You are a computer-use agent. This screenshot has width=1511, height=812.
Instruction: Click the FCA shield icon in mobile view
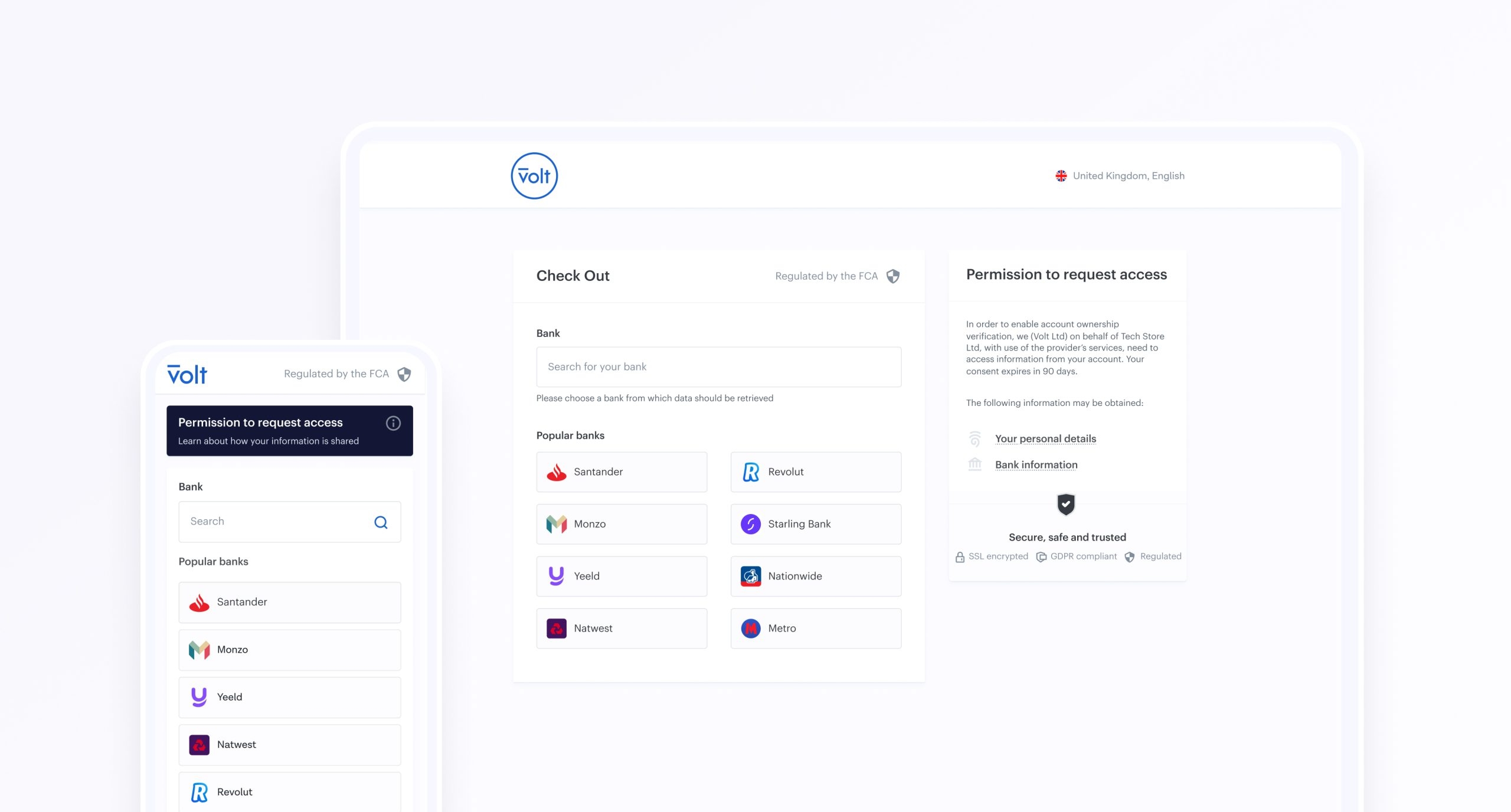pyautogui.click(x=405, y=373)
